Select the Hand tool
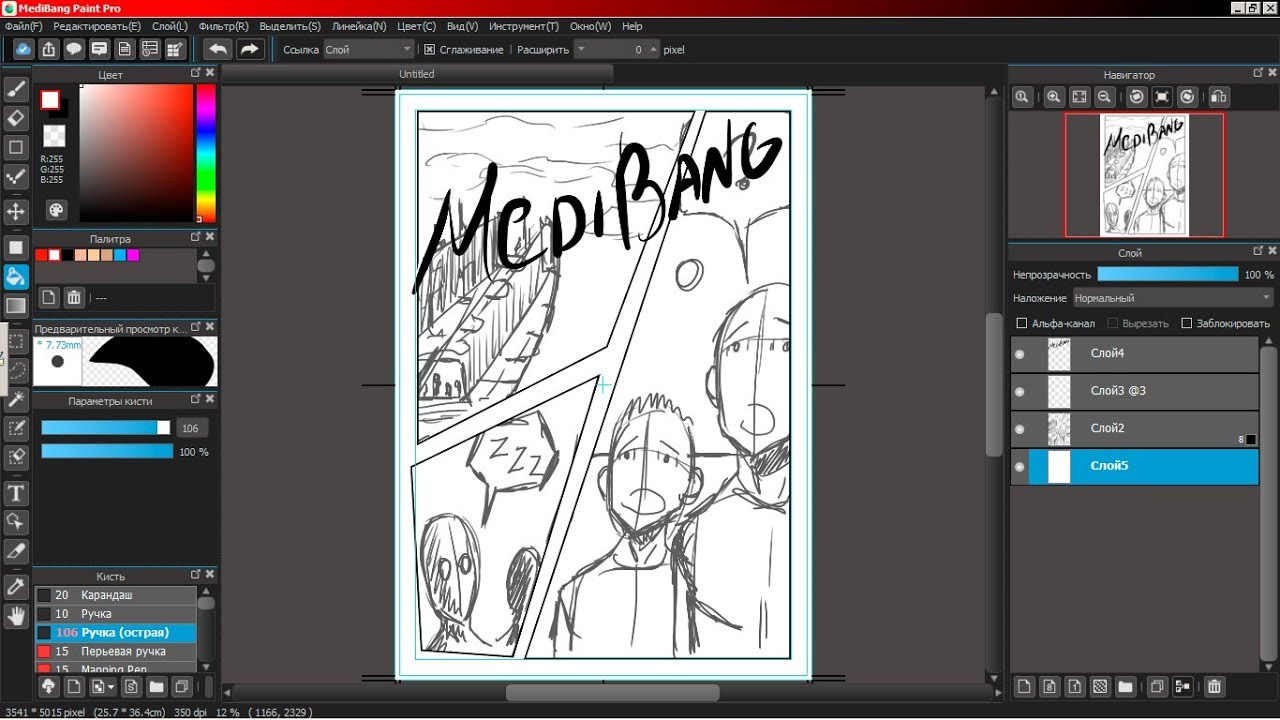Image resolution: width=1280 pixels, height=720 pixels. tap(16, 616)
